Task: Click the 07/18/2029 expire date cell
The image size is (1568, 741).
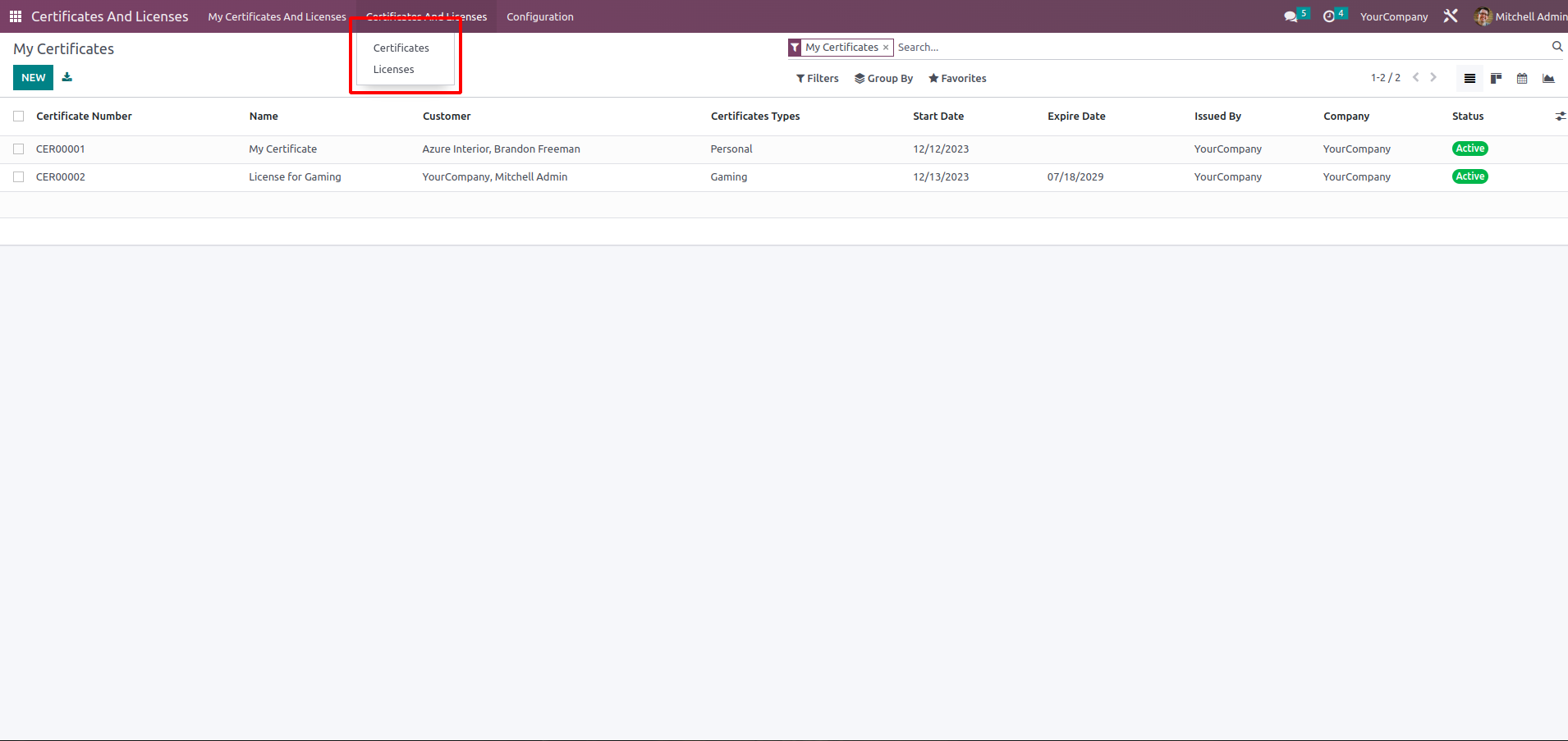Action: [1075, 177]
